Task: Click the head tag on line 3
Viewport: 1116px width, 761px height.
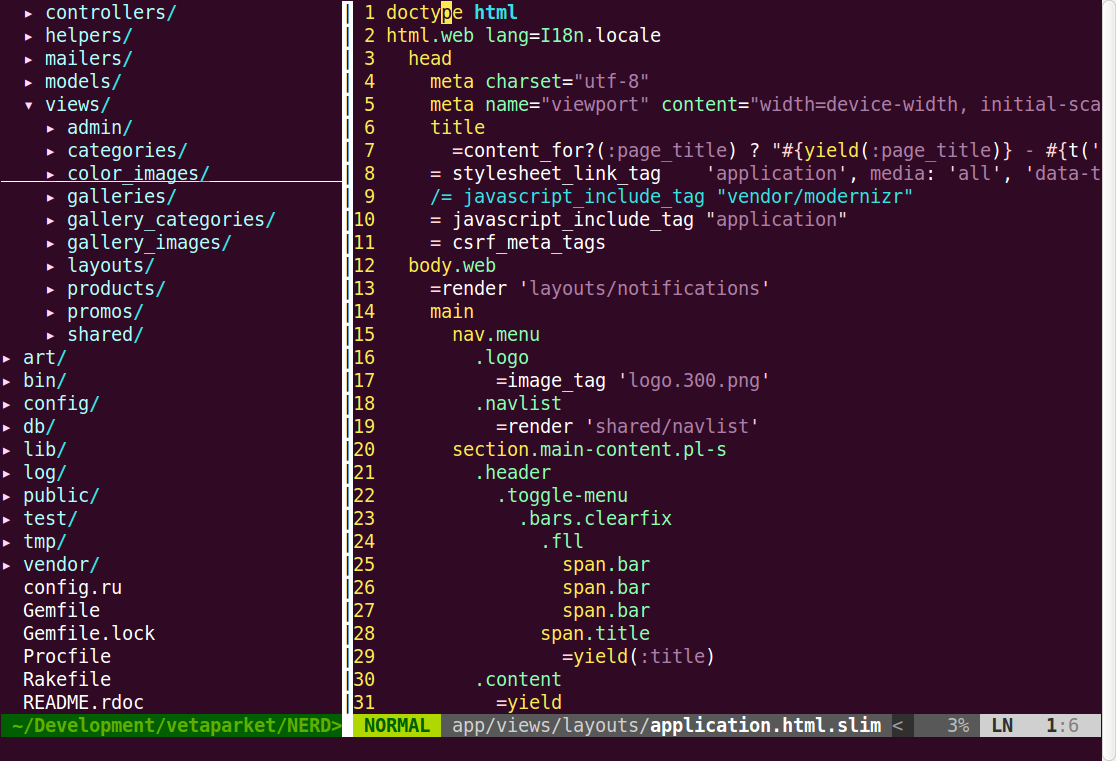Action: point(430,58)
